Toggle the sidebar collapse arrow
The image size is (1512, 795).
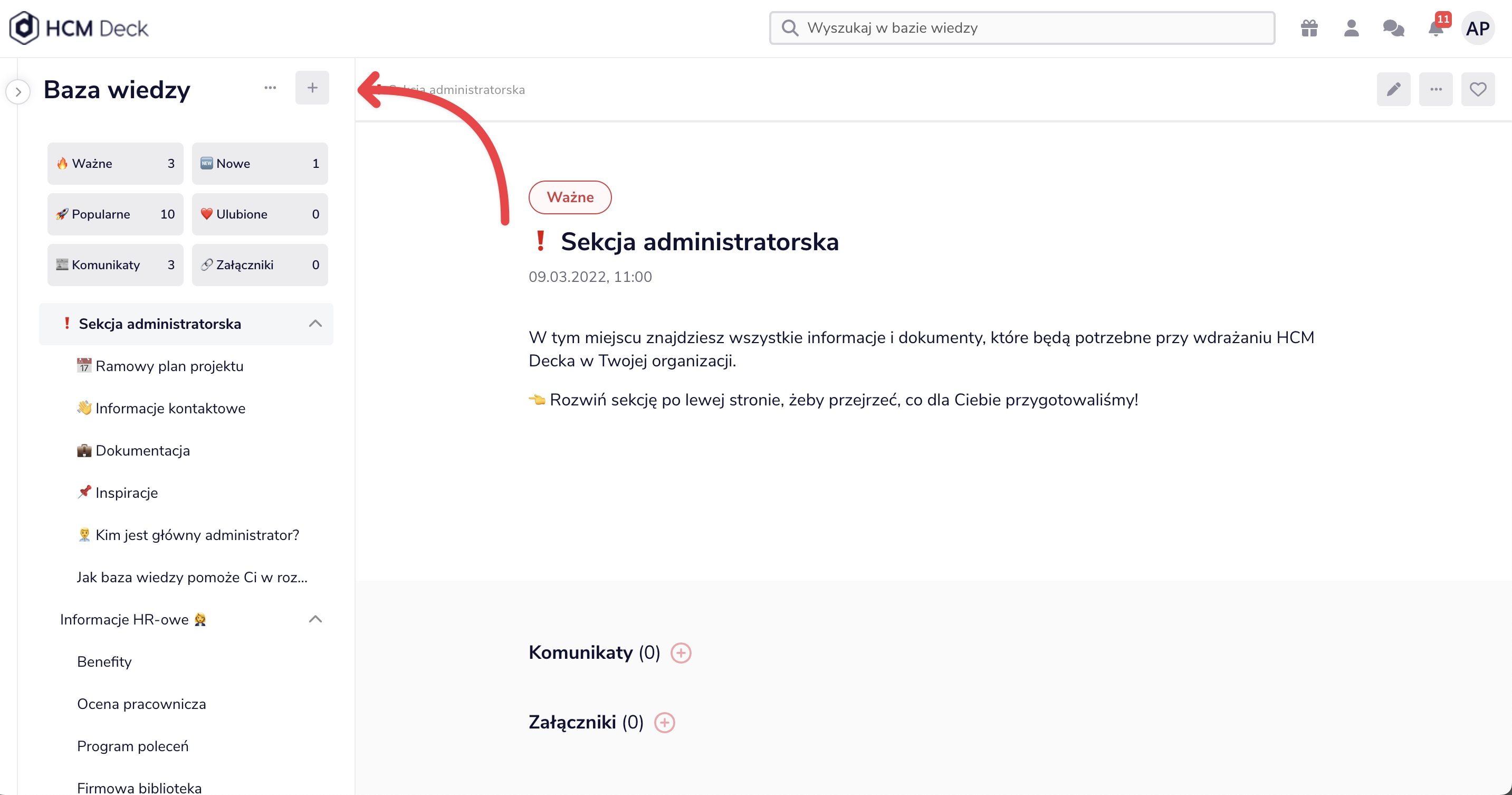18,92
